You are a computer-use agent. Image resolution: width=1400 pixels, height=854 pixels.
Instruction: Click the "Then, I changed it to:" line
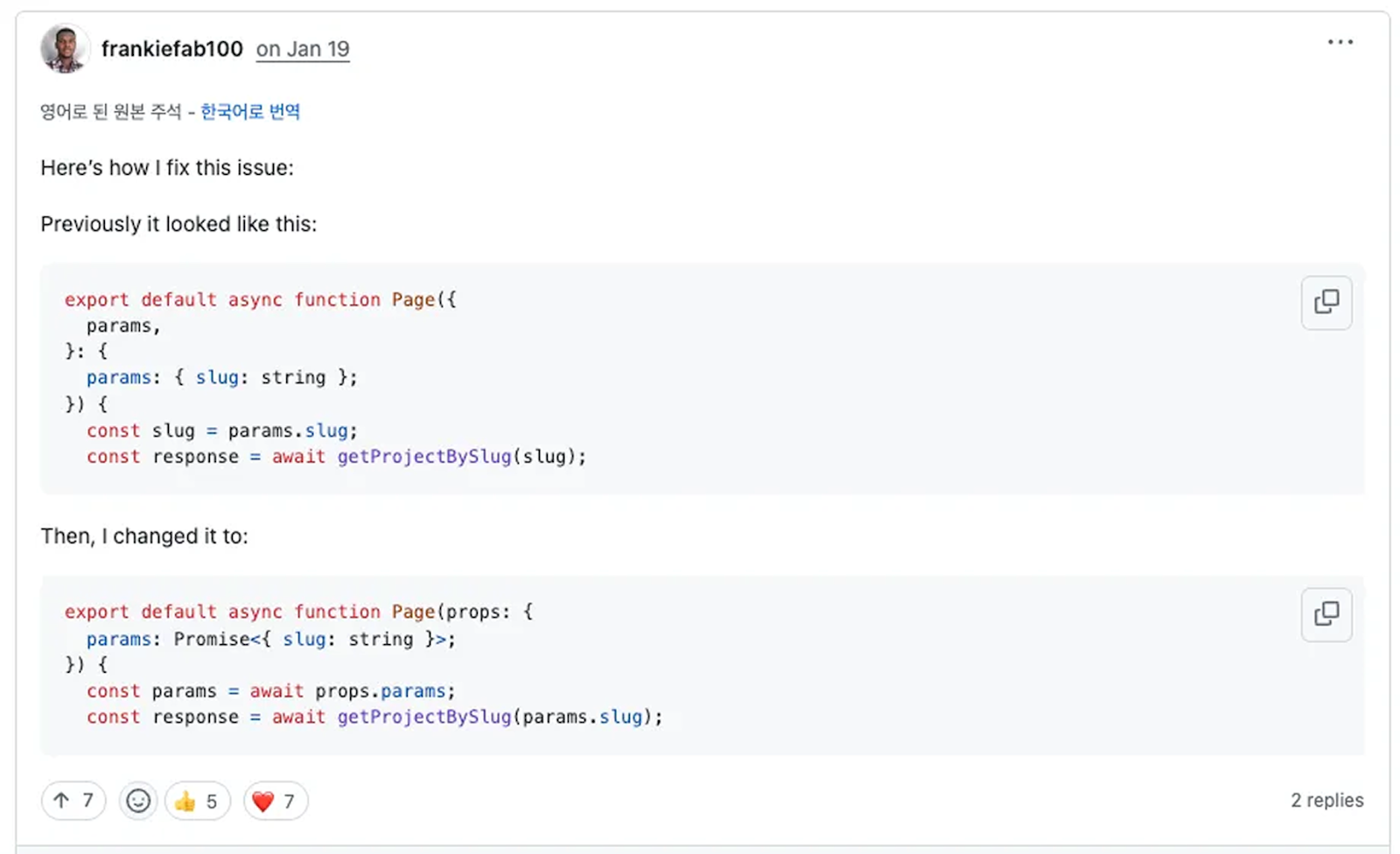144,536
